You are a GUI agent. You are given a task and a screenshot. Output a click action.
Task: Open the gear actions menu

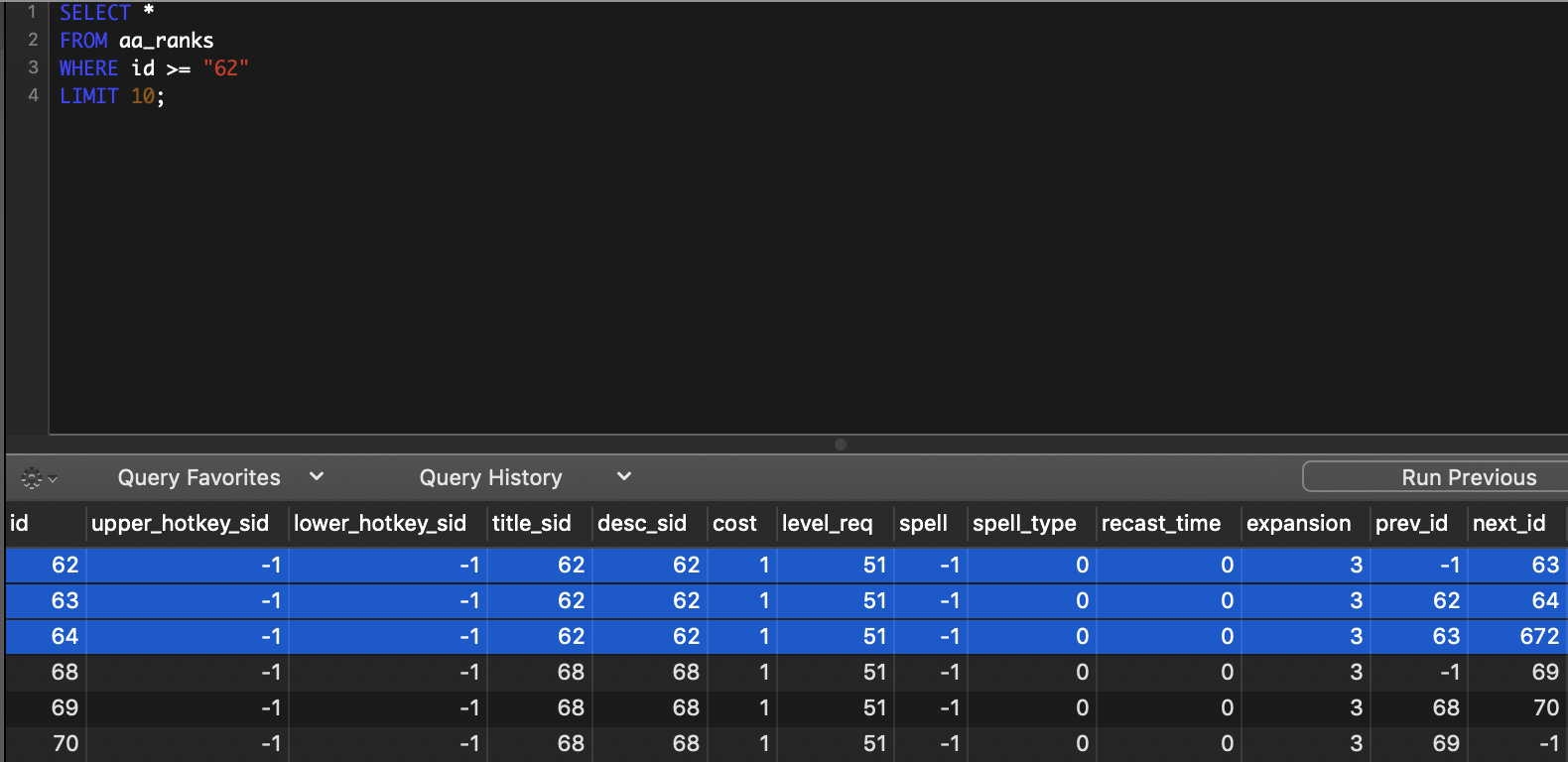point(38,478)
